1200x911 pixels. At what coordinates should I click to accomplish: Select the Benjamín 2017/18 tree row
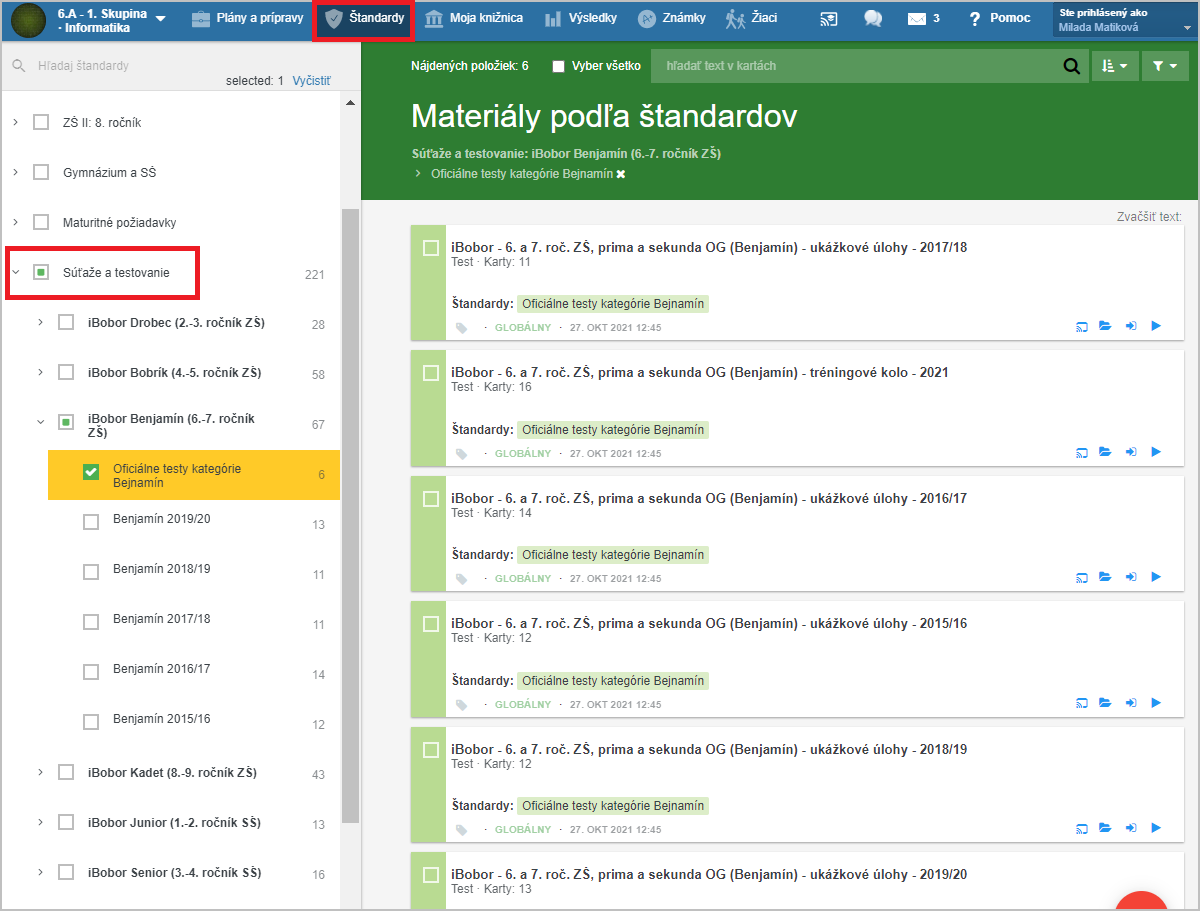(194, 621)
